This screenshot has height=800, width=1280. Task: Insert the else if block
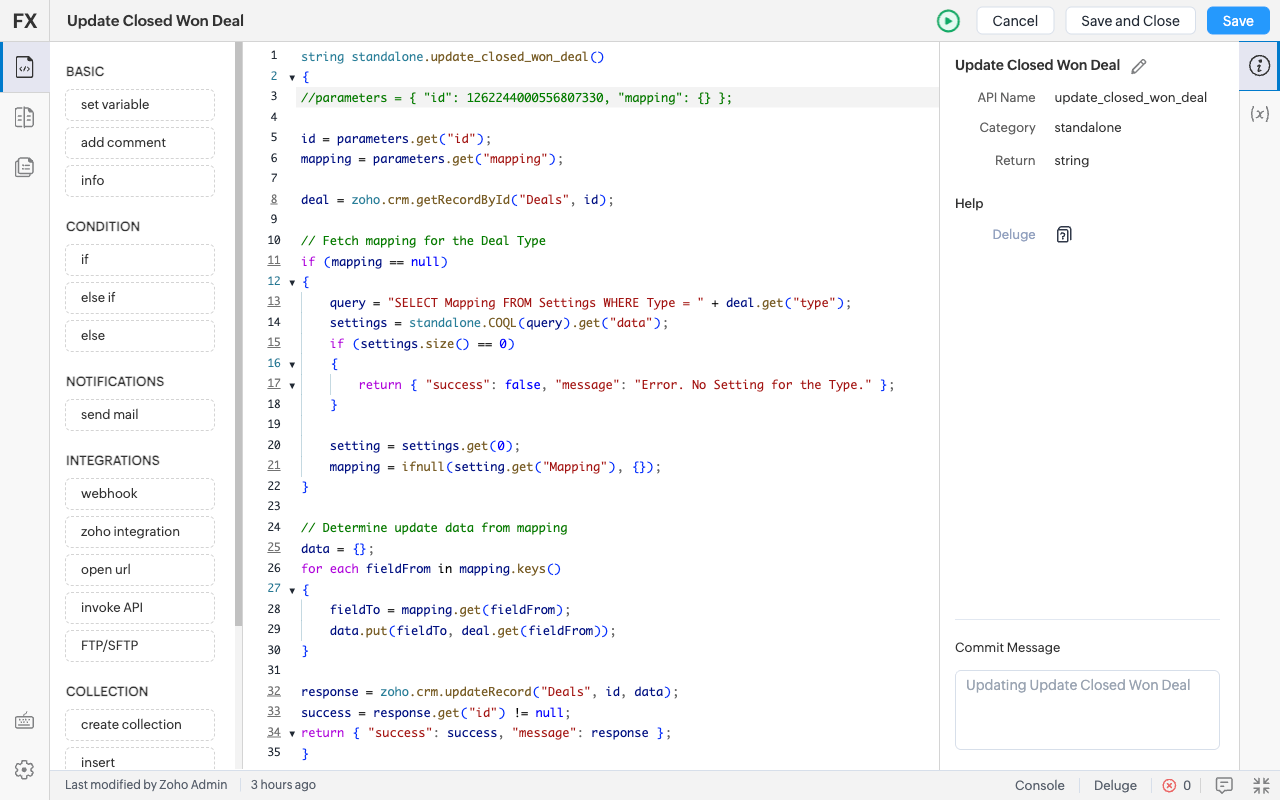pos(140,298)
